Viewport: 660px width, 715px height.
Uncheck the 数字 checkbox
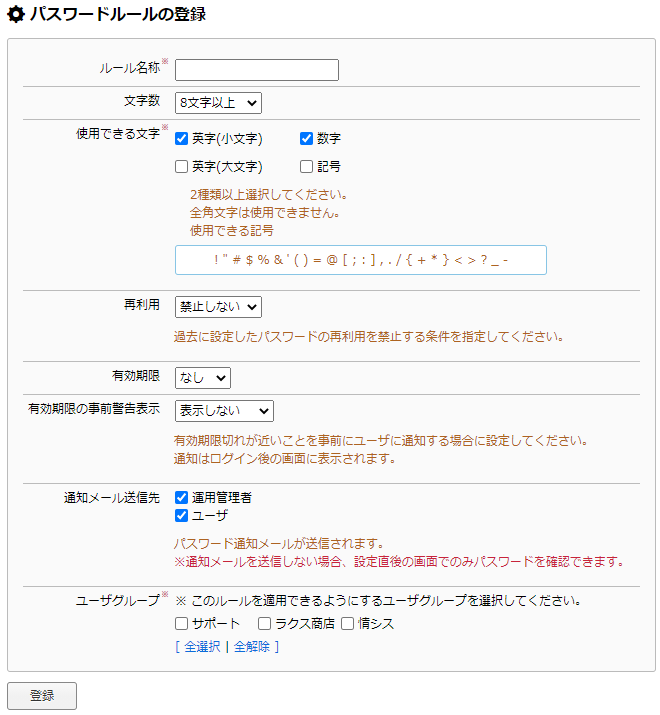coord(306,139)
